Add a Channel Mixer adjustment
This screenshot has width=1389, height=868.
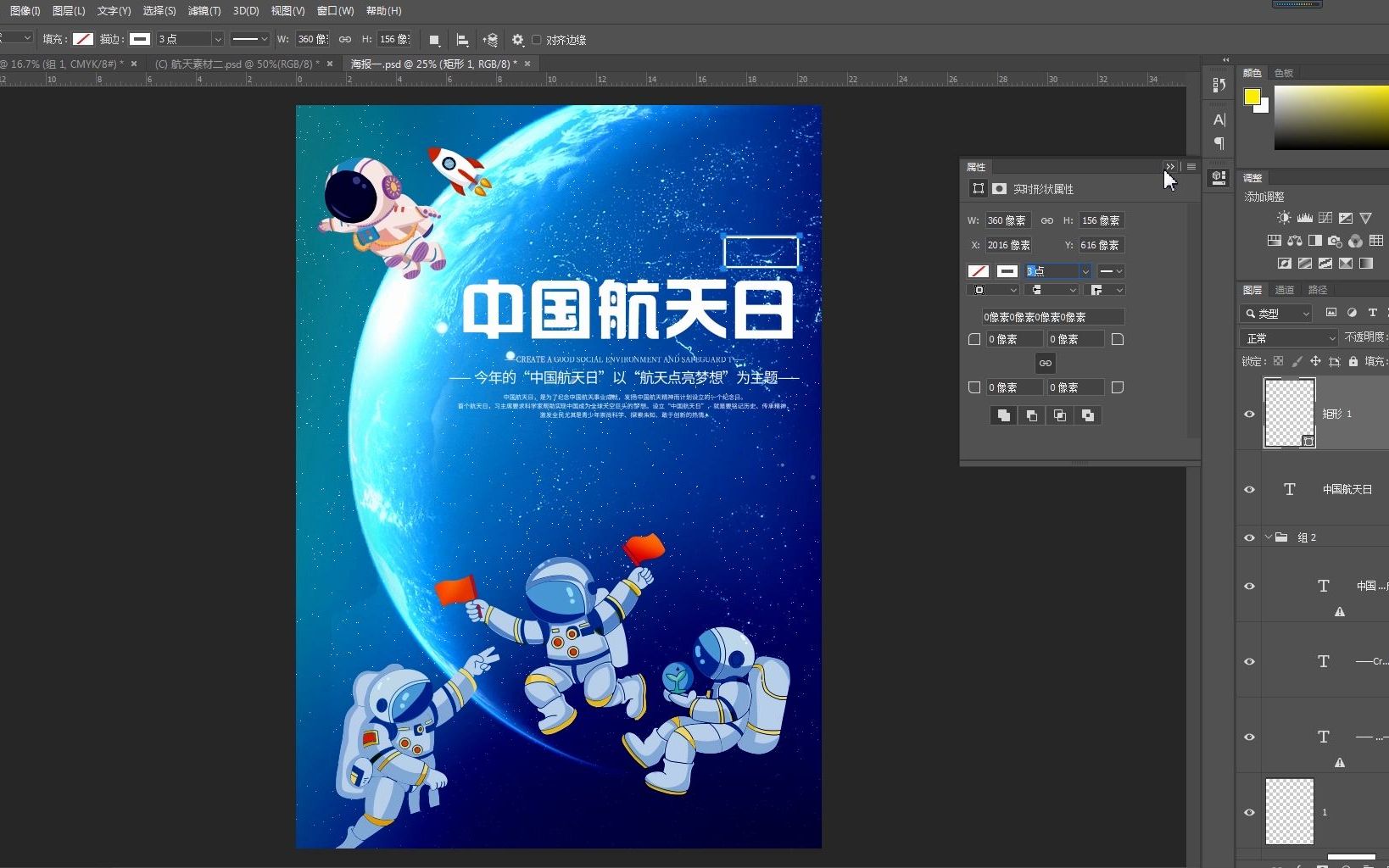tap(1355, 241)
